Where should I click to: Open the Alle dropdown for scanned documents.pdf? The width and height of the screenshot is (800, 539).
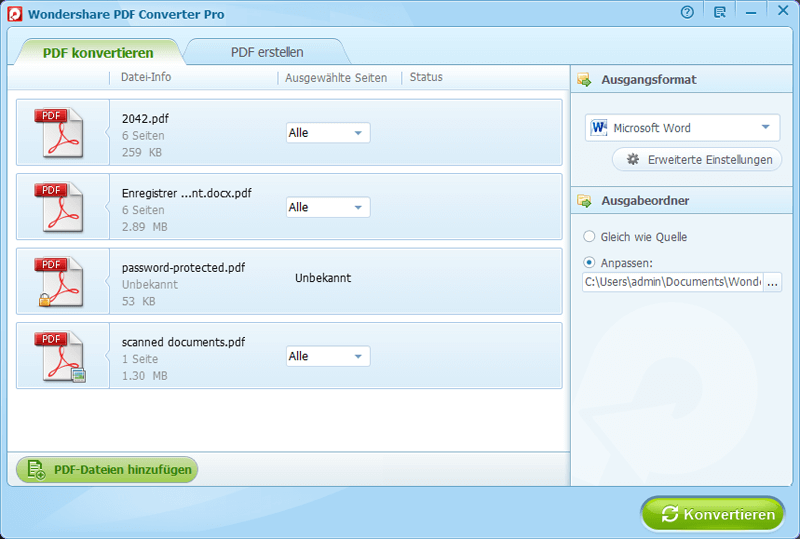pos(328,356)
